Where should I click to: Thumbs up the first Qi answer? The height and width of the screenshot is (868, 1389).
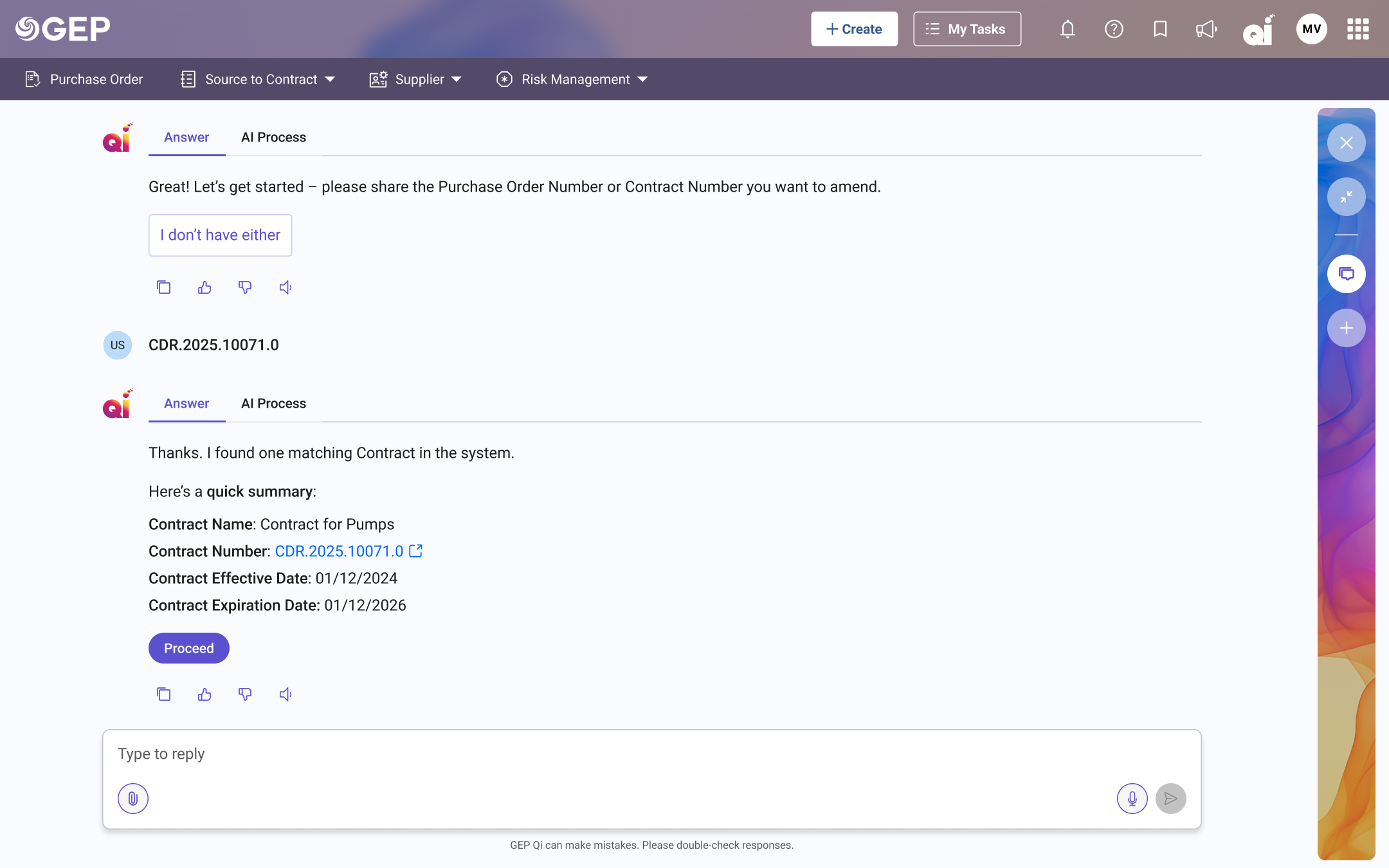204,287
